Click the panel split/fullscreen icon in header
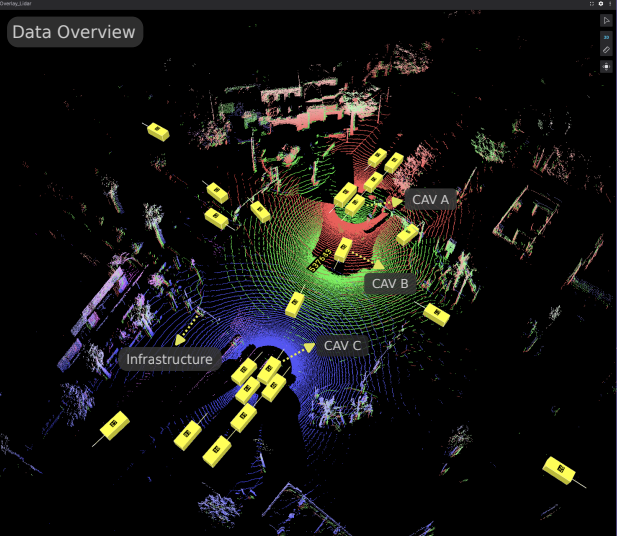This screenshot has width=617, height=536. click(591, 4)
